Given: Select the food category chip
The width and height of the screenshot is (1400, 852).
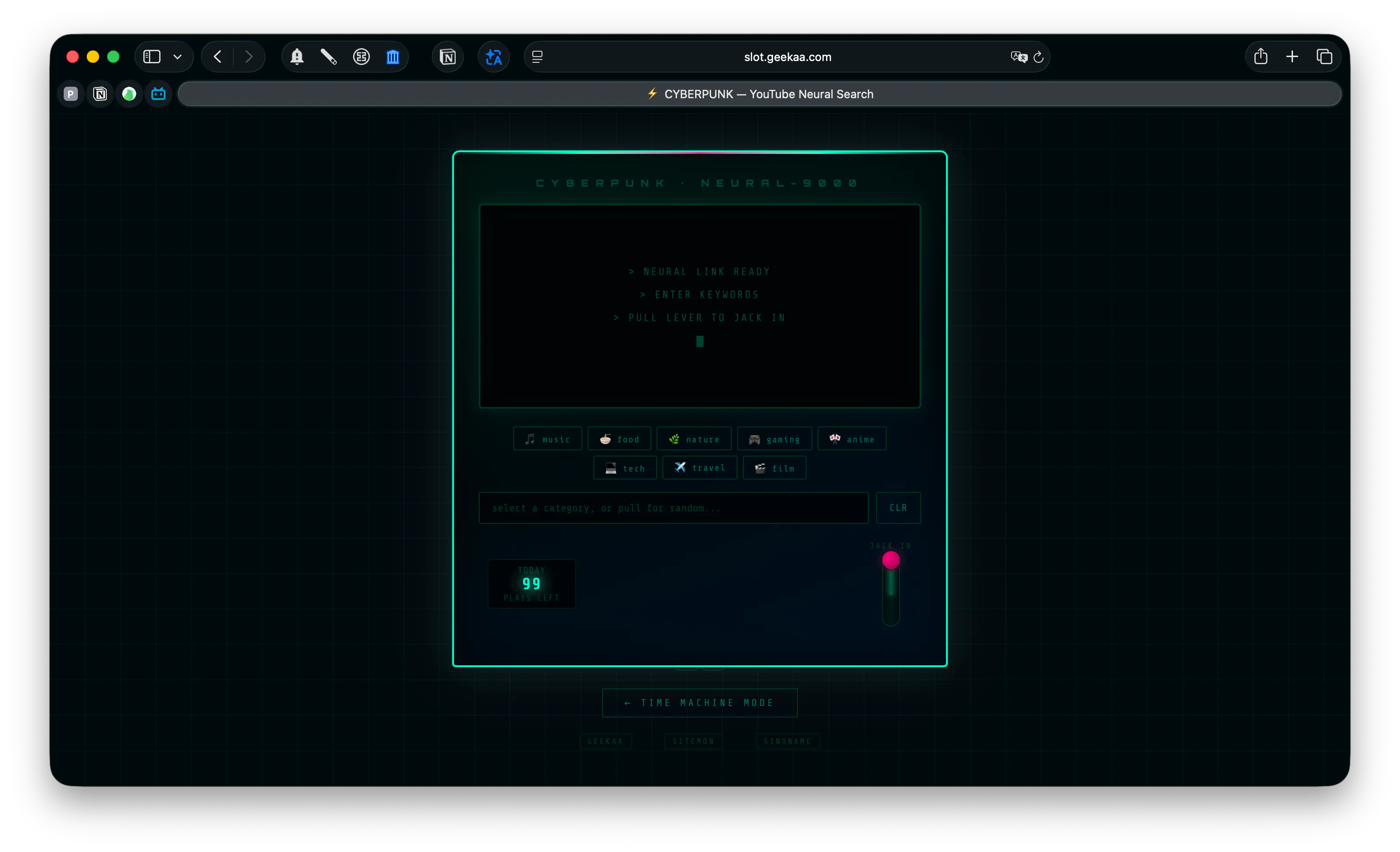Looking at the screenshot, I should tap(619, 438).
